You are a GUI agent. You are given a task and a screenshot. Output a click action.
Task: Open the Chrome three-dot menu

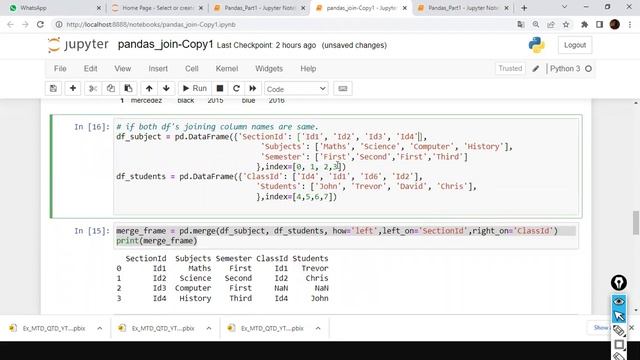pyautogui.click(x=630, y=24)
